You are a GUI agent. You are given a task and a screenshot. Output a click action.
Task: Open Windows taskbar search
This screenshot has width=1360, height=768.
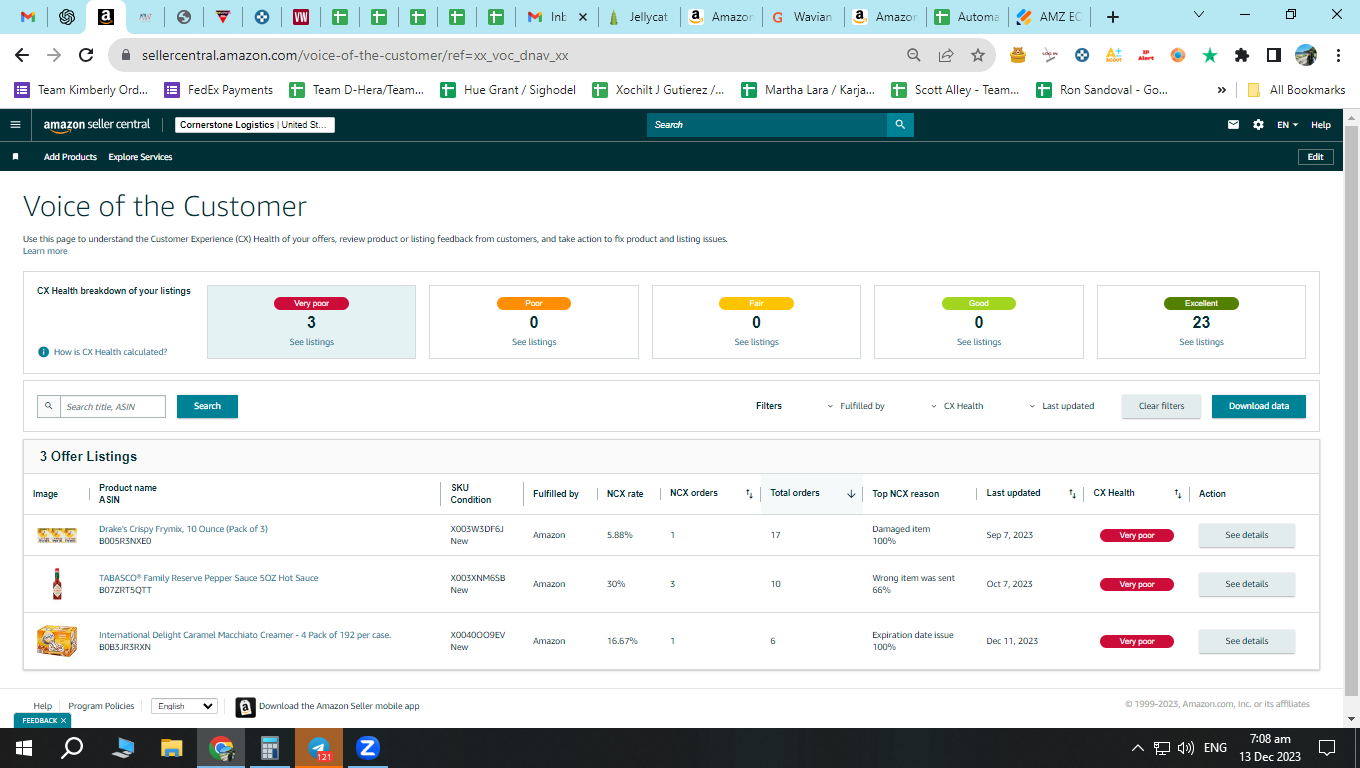pos(72,748)
